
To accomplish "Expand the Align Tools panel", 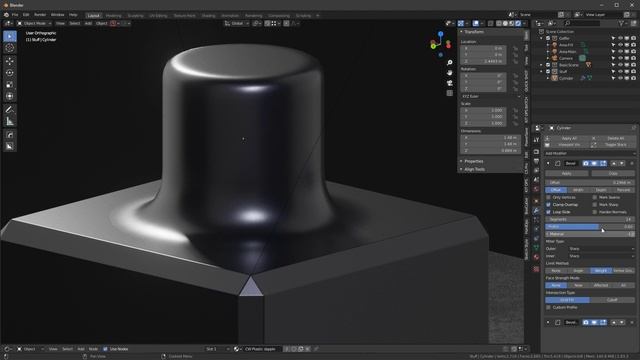I will (x=474, y=169).
